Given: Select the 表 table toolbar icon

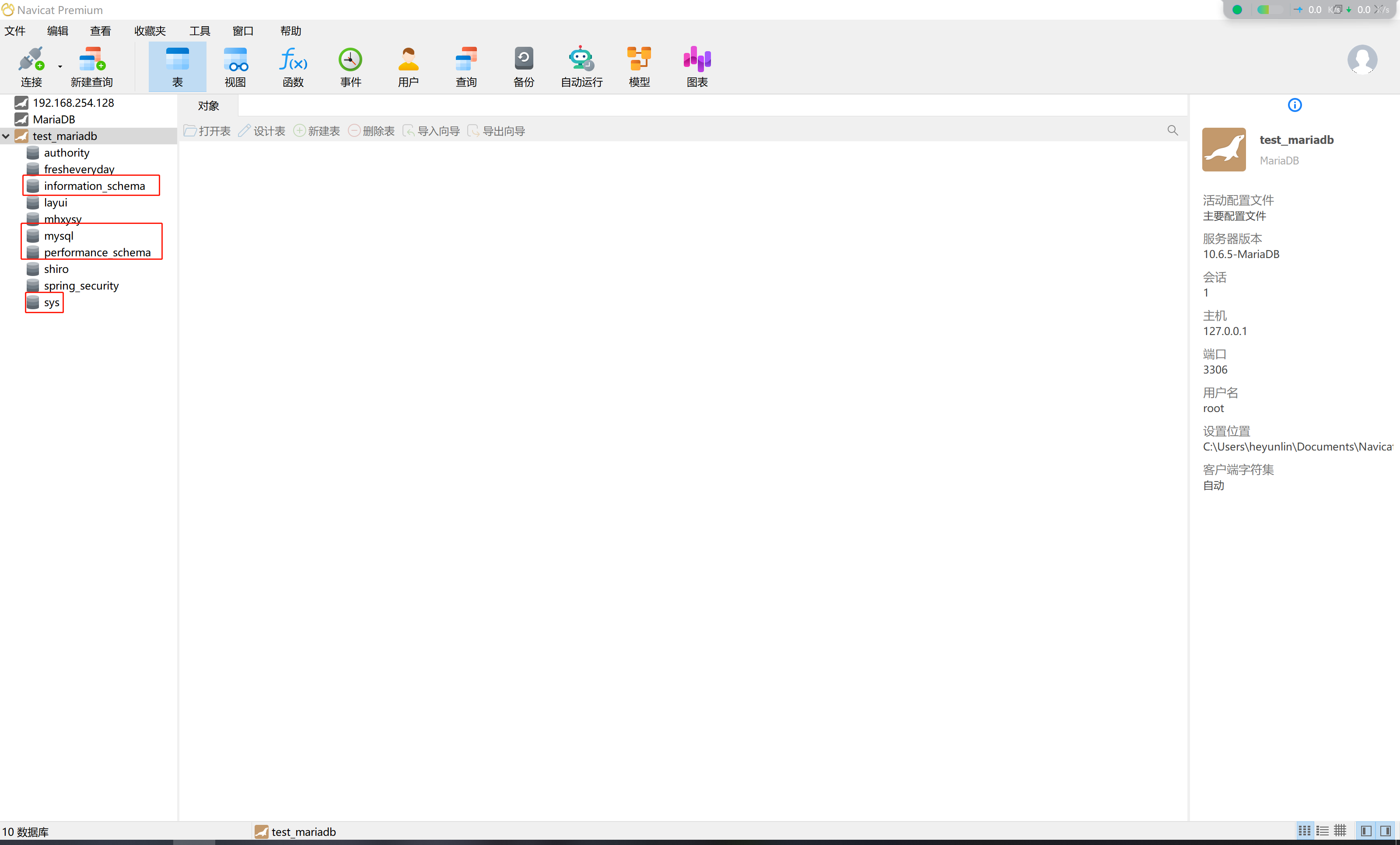Looking at the screenshot, I should click(x=177, y=66).
